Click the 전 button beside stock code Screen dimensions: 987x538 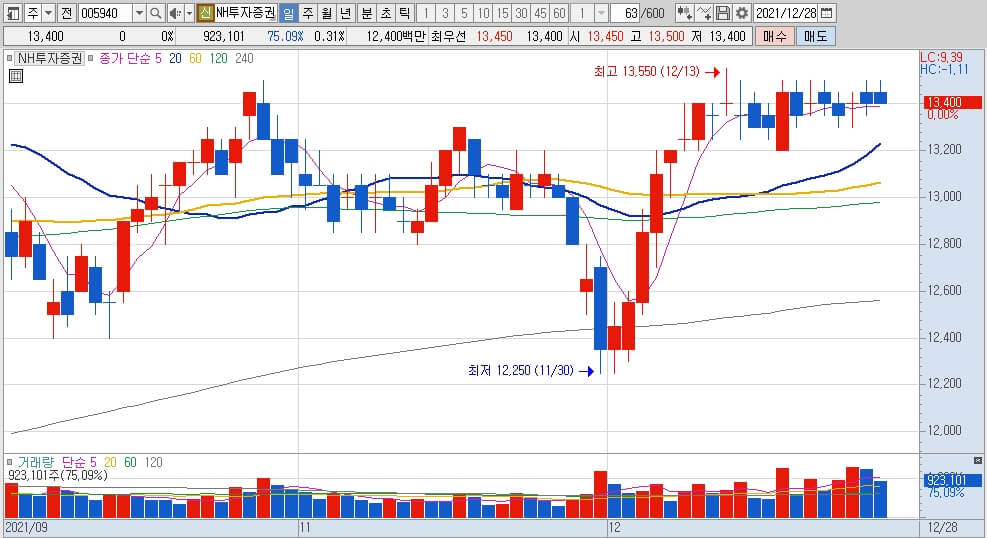(67, 13)
